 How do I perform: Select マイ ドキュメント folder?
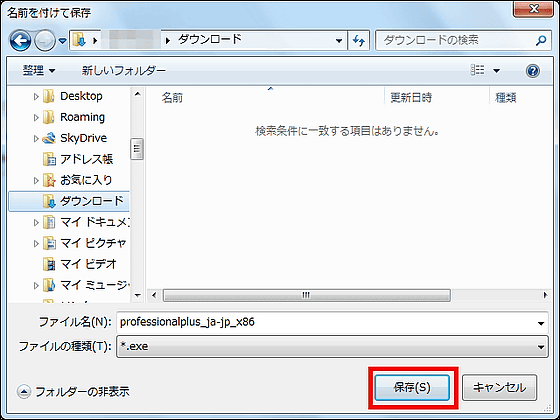pyautogui.click(x=95, y=222)
